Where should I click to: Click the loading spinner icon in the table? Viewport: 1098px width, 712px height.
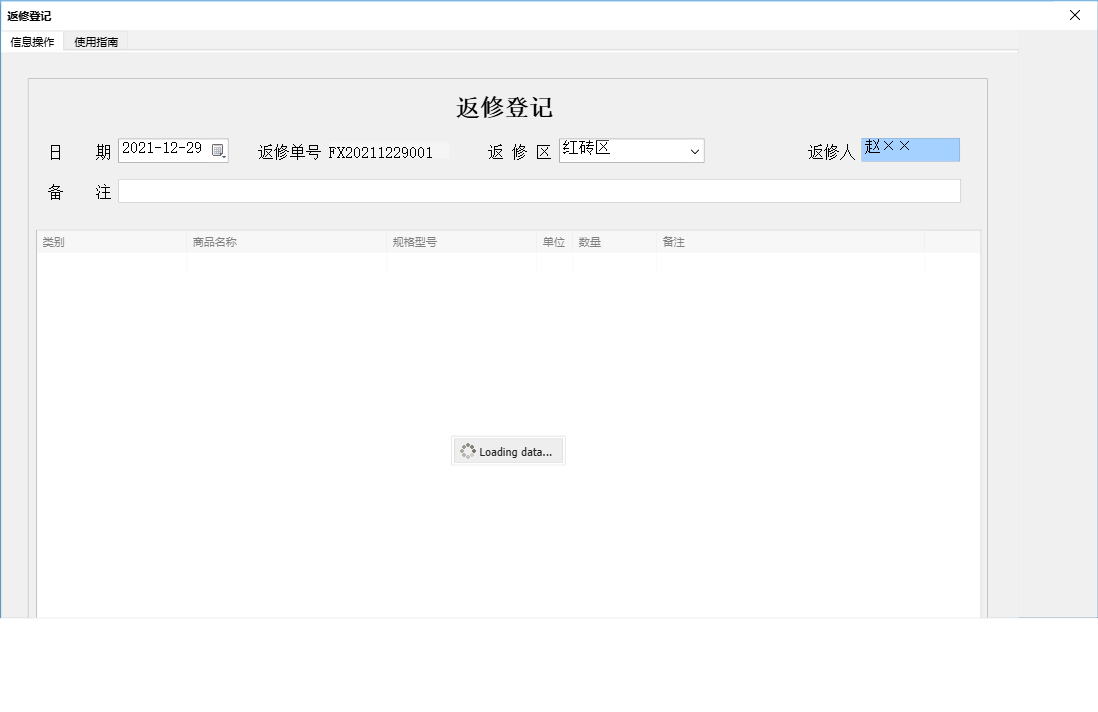(x=467, y=450)
